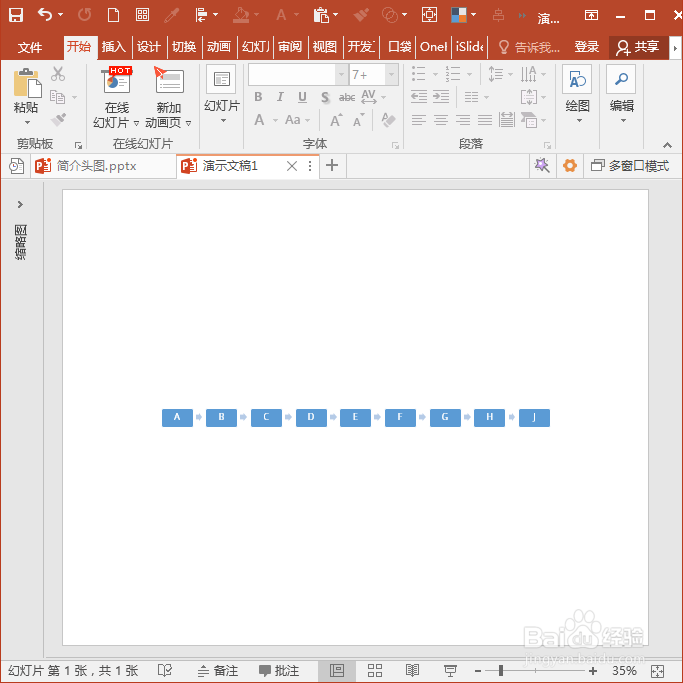Click the 备注 notes button
The image size is (683, 683).
218,670
